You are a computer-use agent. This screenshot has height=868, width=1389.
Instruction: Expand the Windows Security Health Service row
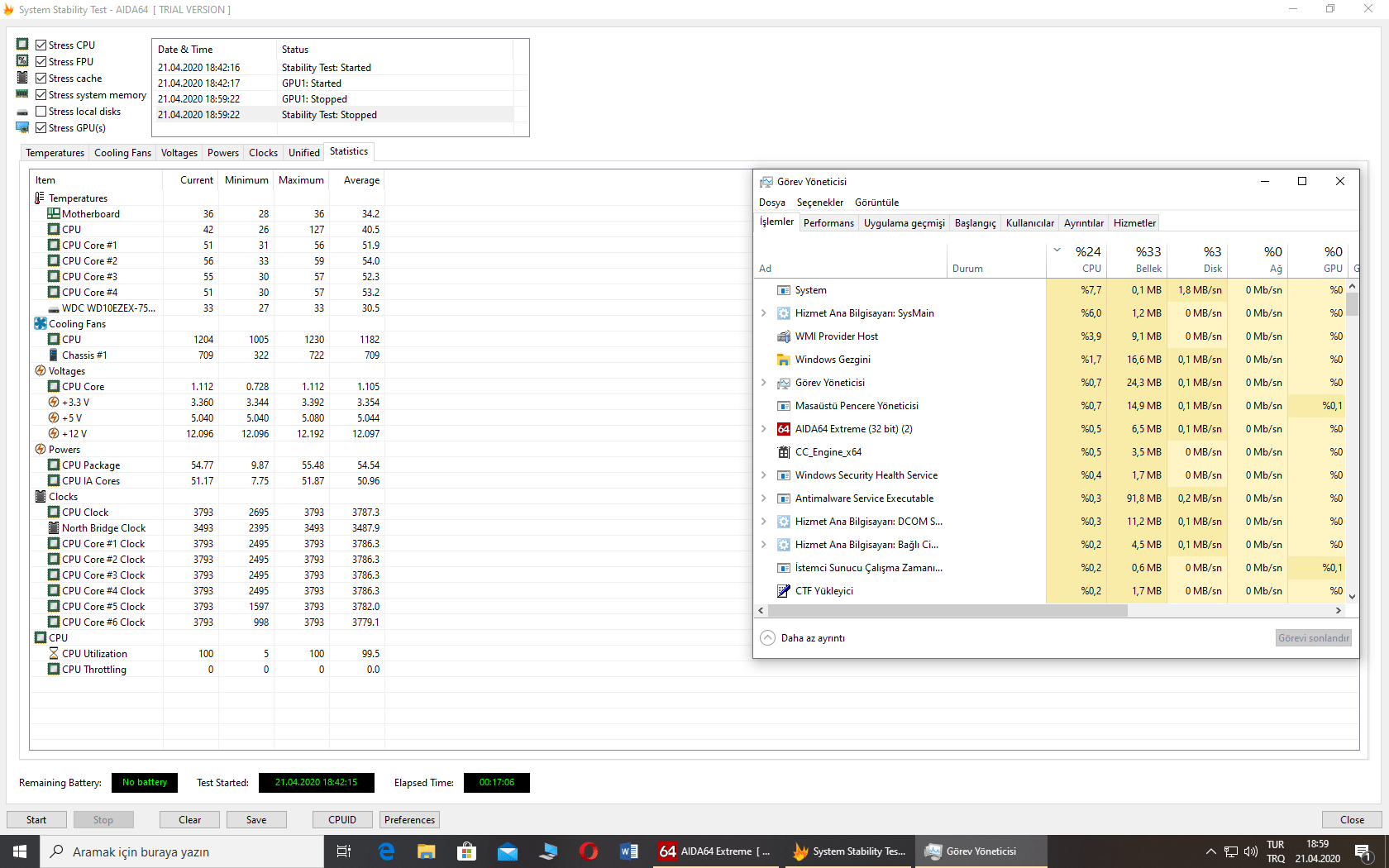pos(764,475)
